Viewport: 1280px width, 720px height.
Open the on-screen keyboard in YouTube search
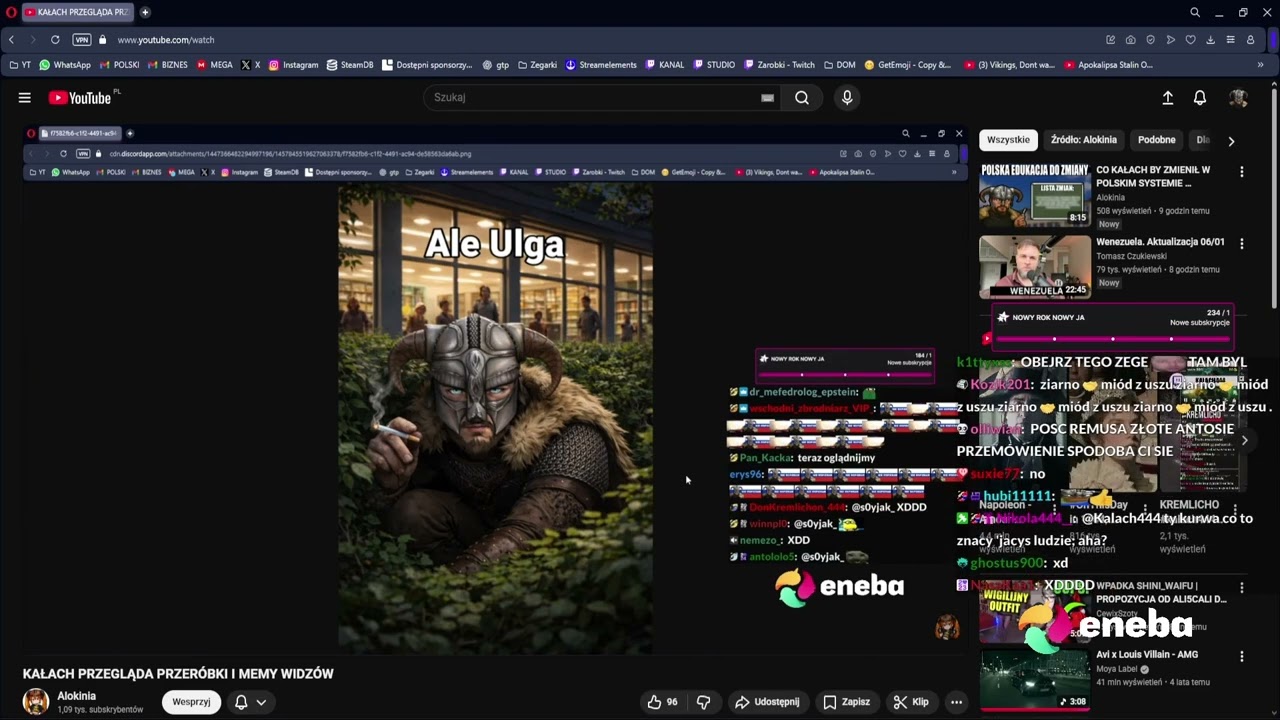pos(767,98)
